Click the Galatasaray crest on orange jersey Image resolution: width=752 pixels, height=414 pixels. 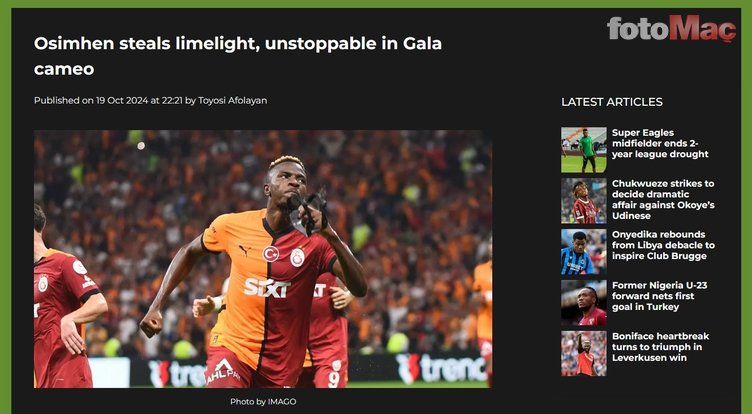297,257
